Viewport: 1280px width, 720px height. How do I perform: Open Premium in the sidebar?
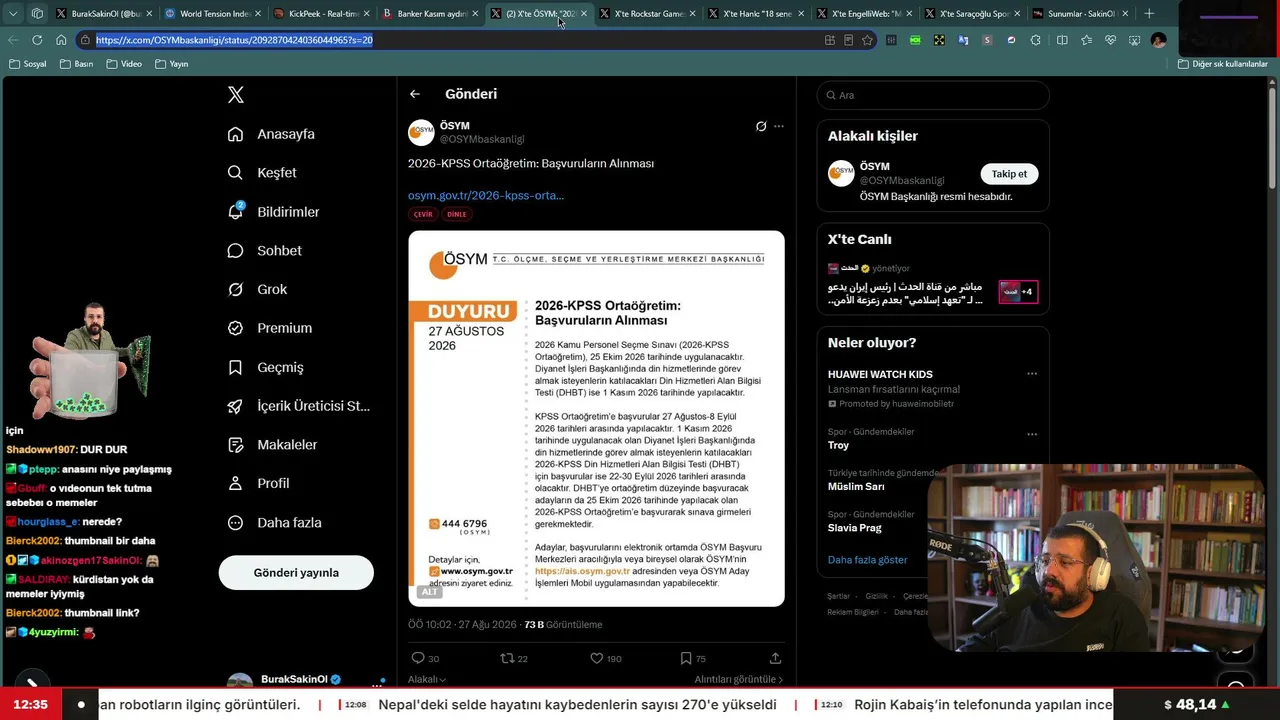pyautogui.click(x=270, y=328)
